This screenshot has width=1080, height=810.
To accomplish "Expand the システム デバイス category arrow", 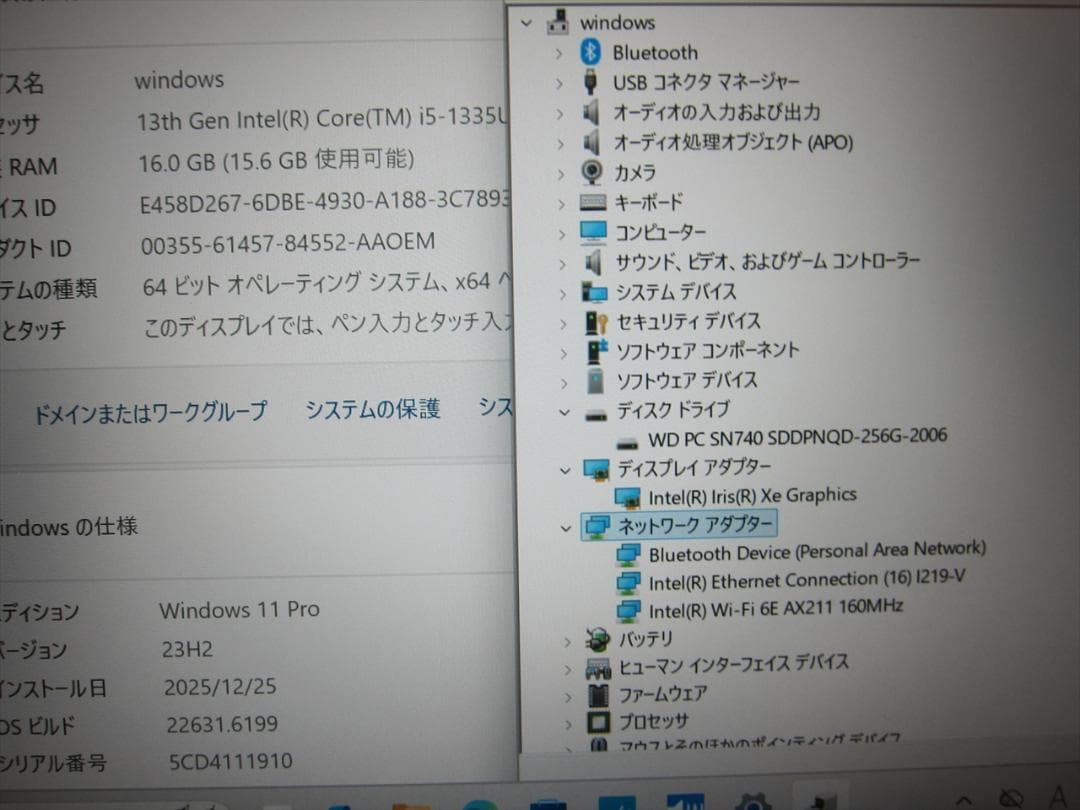I will click(563, 294).
